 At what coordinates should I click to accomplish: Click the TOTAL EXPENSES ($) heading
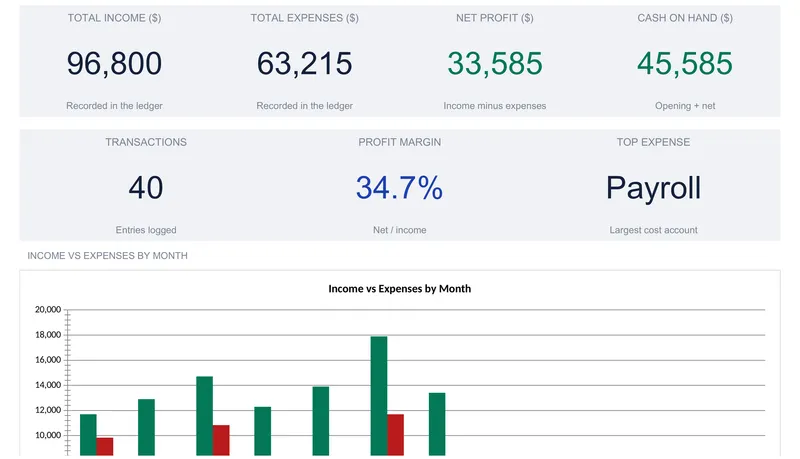pos(305,18)
